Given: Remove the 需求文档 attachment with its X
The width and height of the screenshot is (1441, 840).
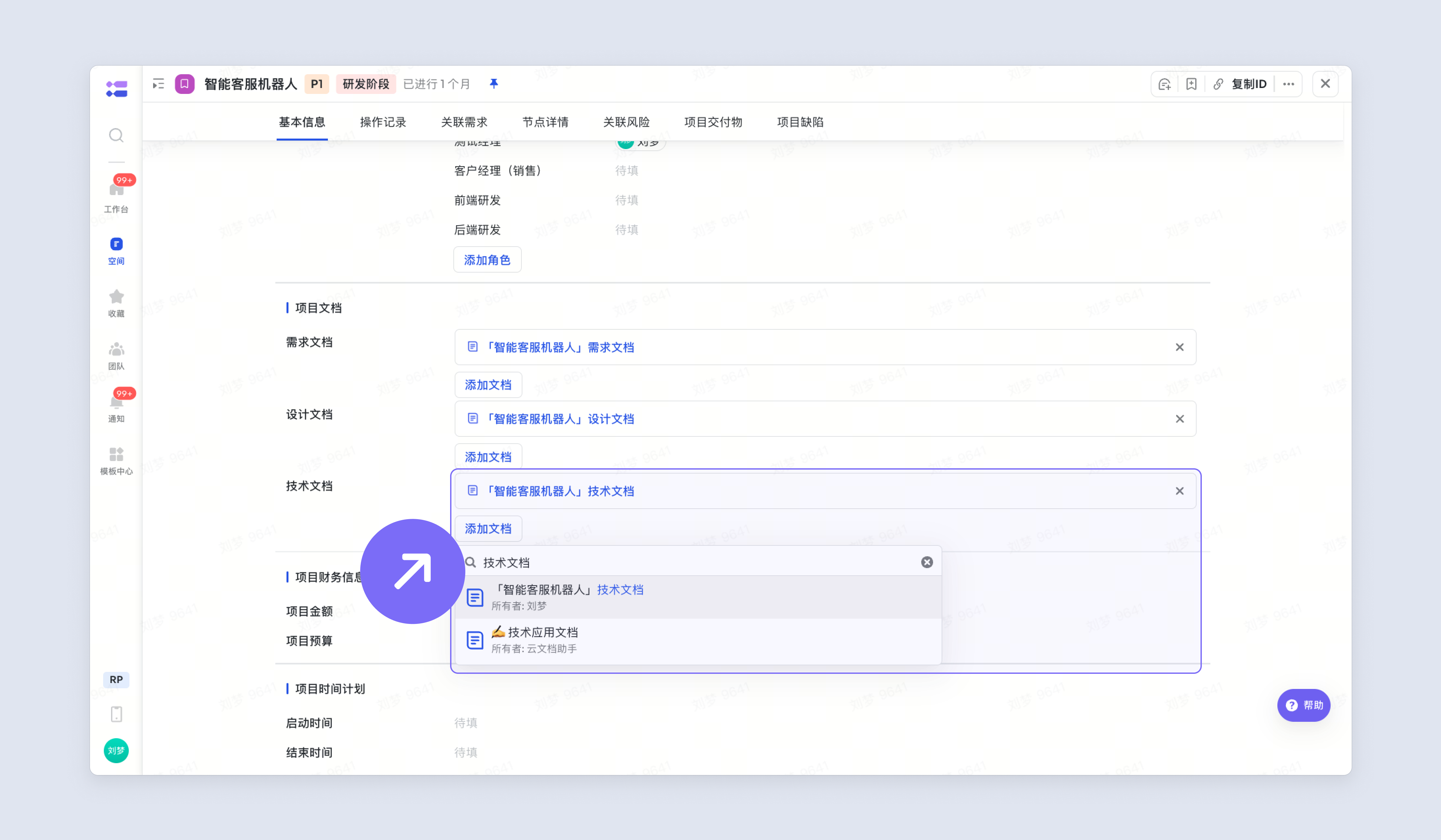Looking at the screenshot, I should (x=1180, y=347).
